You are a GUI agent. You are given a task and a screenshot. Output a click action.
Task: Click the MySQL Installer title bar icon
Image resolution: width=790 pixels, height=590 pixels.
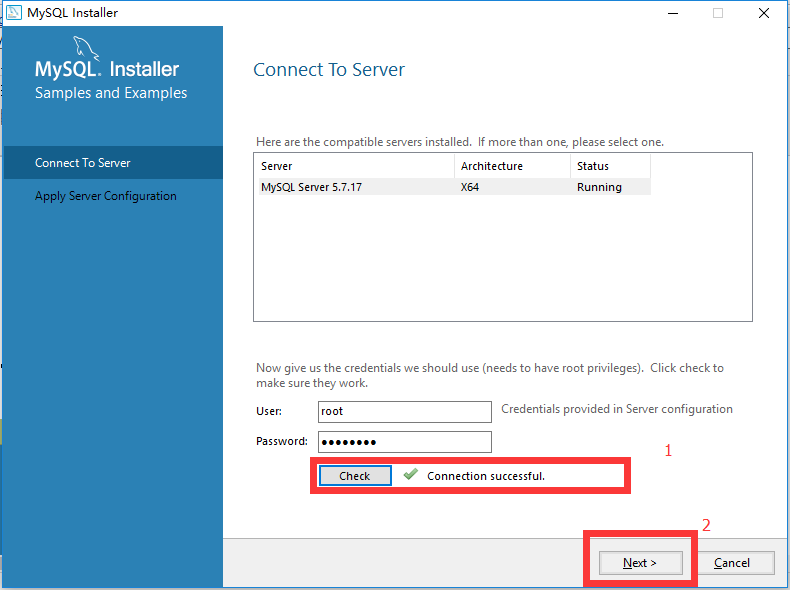pyautogui.click(x=14, y=13)
